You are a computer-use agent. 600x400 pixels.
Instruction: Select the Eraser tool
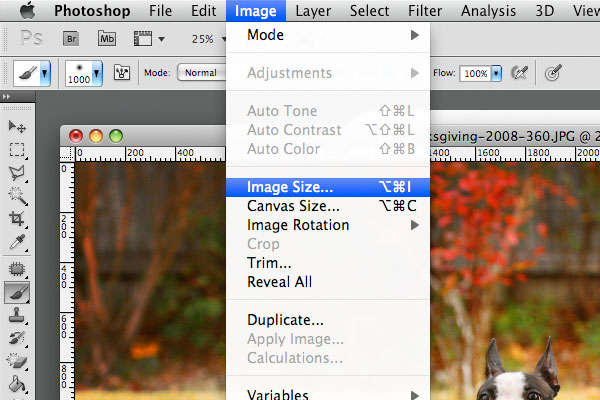[17, 361]
